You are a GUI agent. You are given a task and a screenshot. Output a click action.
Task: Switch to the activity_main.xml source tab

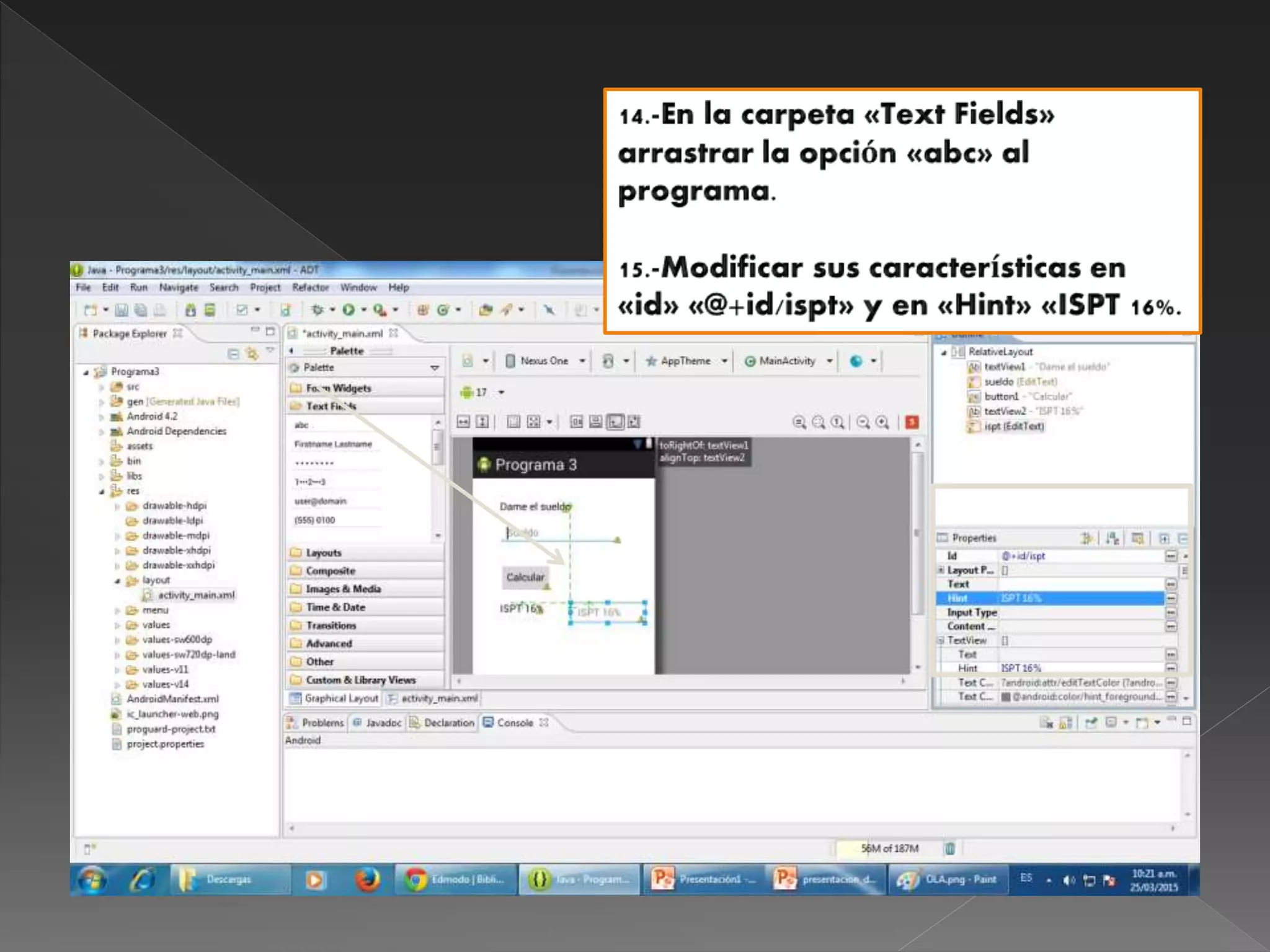click(x=433, y=699)
